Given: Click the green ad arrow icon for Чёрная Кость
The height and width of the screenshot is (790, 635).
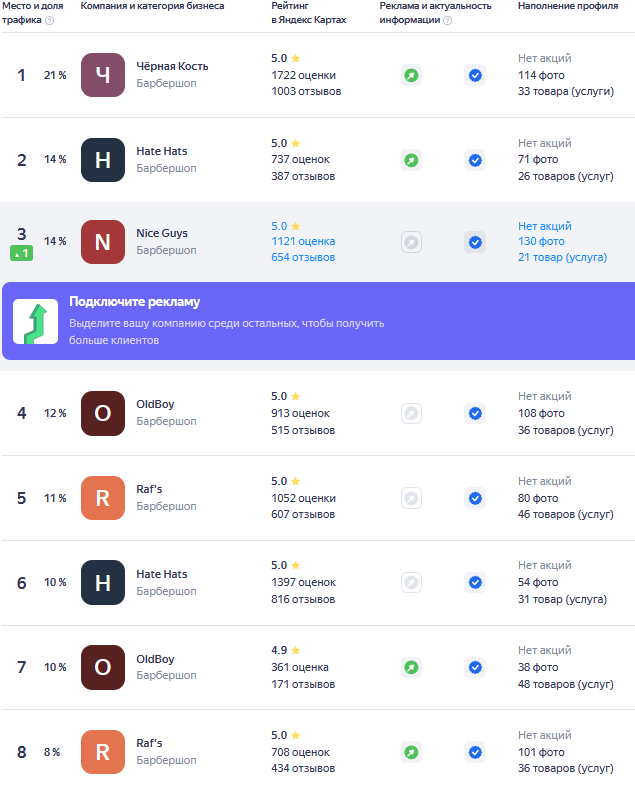Looking at the screenshot, I should (x=411, y=75).
